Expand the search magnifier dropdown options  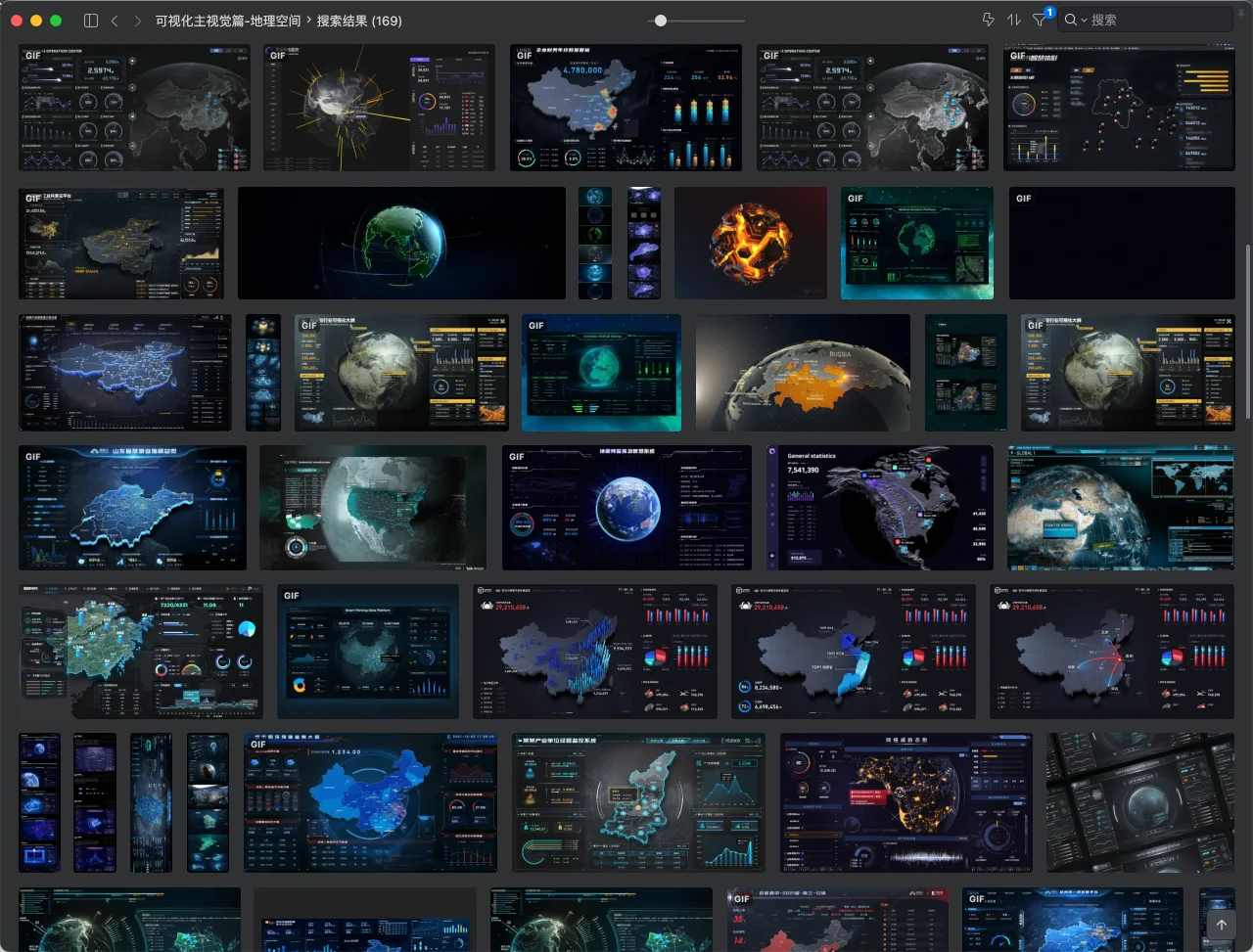point(1076,21)
